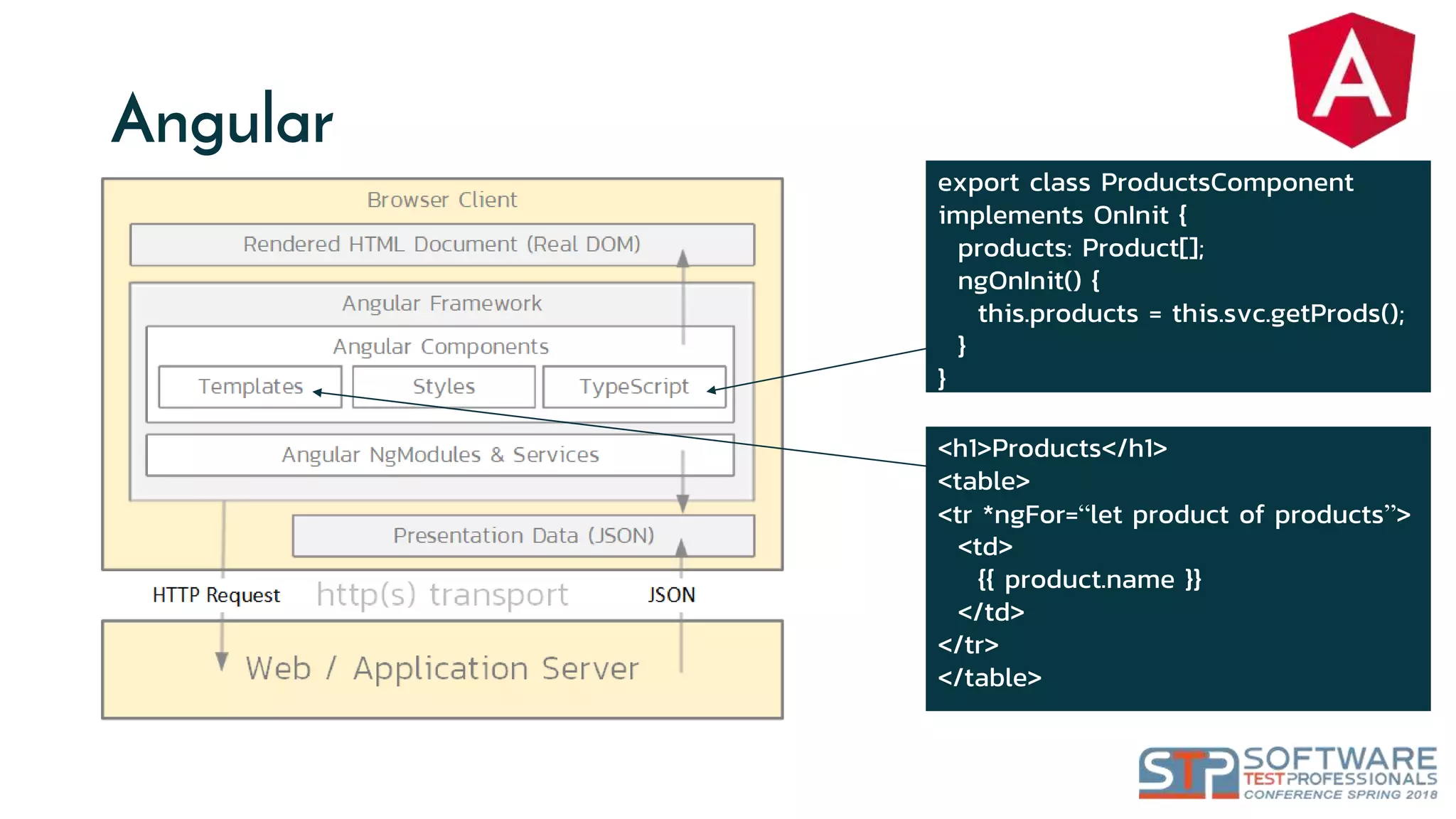This screenshot has width=1456, height=819.
Task: Click the 'TypeScript' box
Action: click(634, 387)
